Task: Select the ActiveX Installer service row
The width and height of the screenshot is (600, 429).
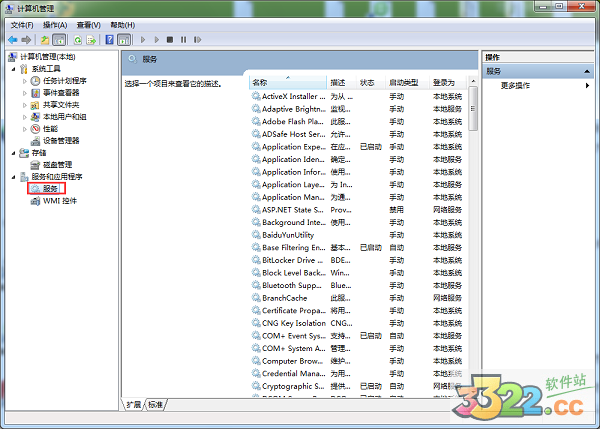Action: [x=358, y=96]
